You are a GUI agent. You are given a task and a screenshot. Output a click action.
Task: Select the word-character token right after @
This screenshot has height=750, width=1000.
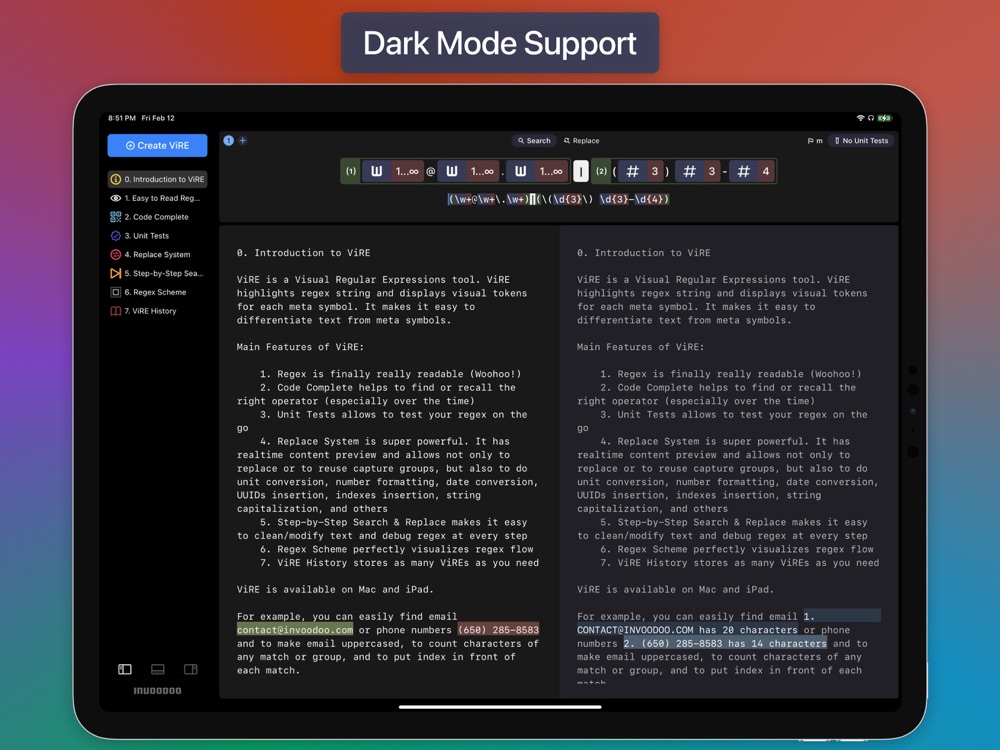coord(452,172)
